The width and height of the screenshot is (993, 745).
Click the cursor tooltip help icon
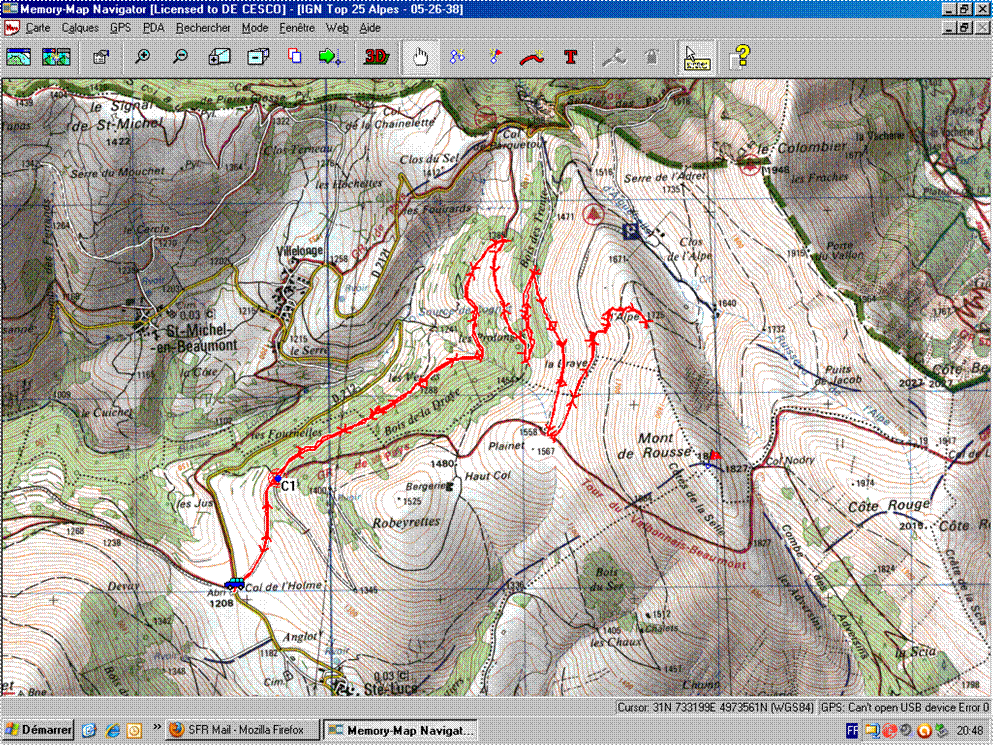(x=697, y=58)
